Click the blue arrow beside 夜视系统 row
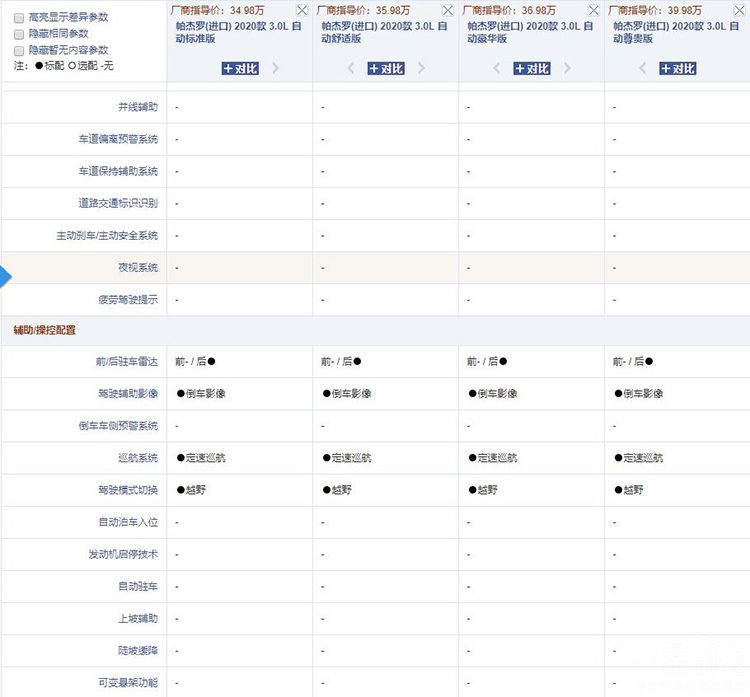Screen dimensions: 750x697 click(6, 277)
